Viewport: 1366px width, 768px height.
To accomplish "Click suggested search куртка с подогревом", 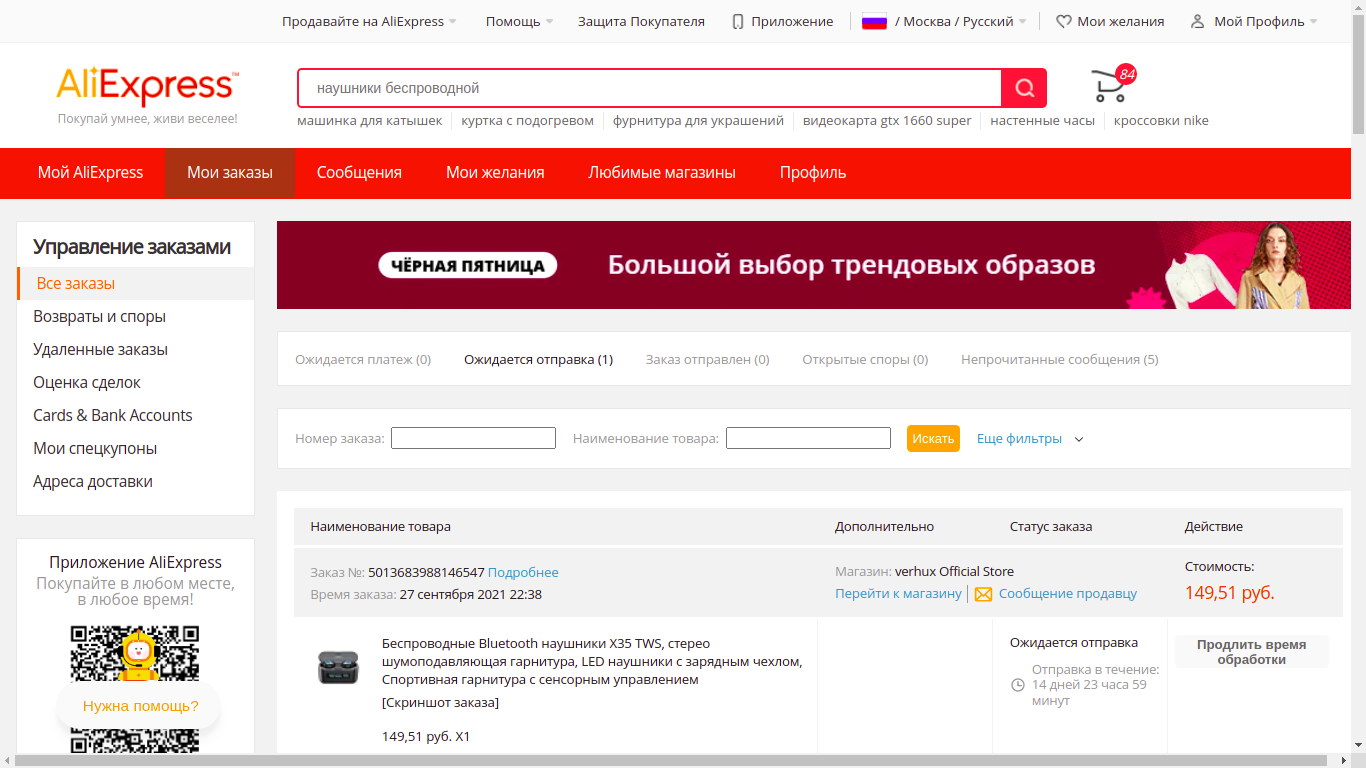I will pos(527,120).
